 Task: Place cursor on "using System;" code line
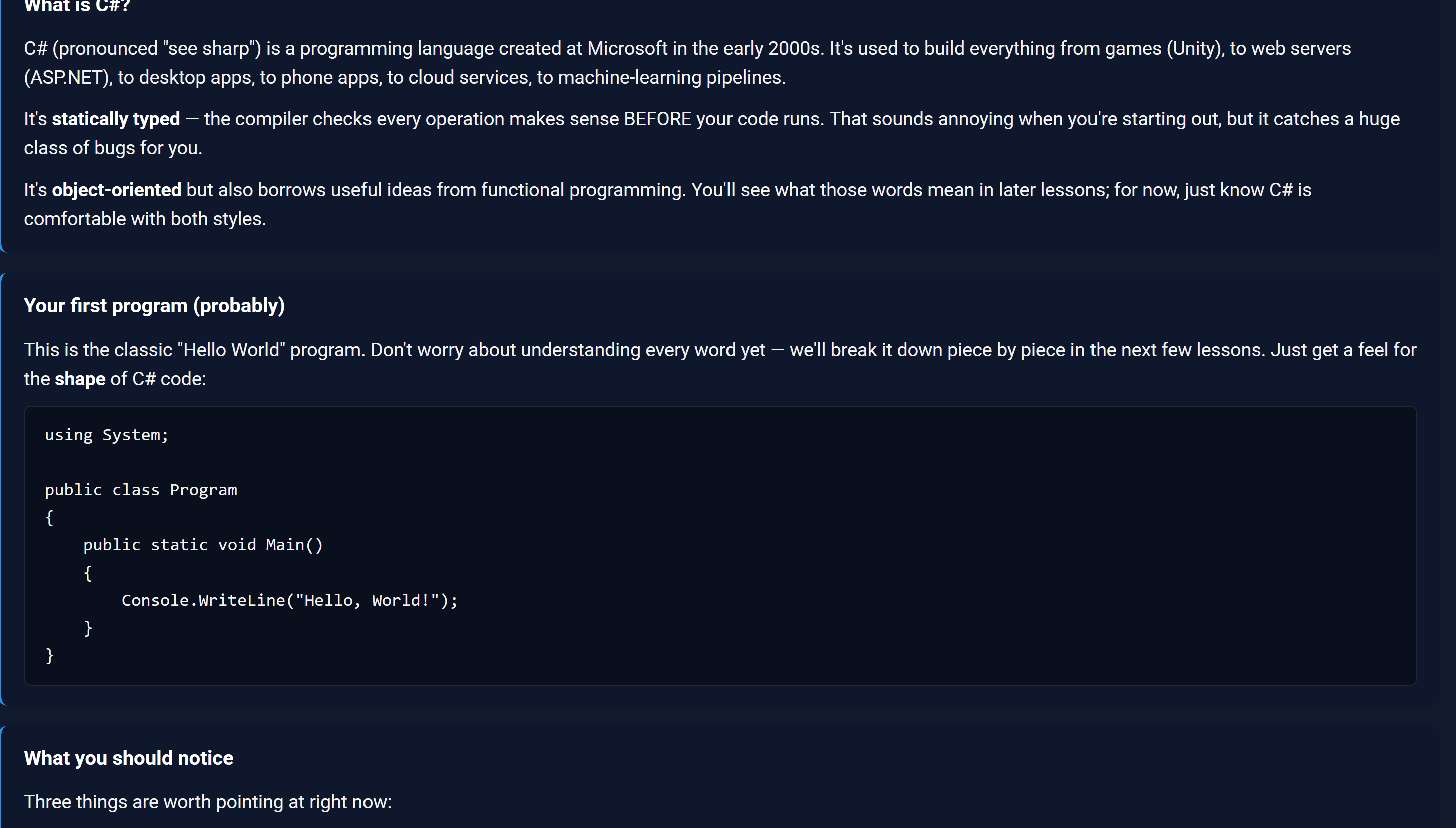point(107,435)
